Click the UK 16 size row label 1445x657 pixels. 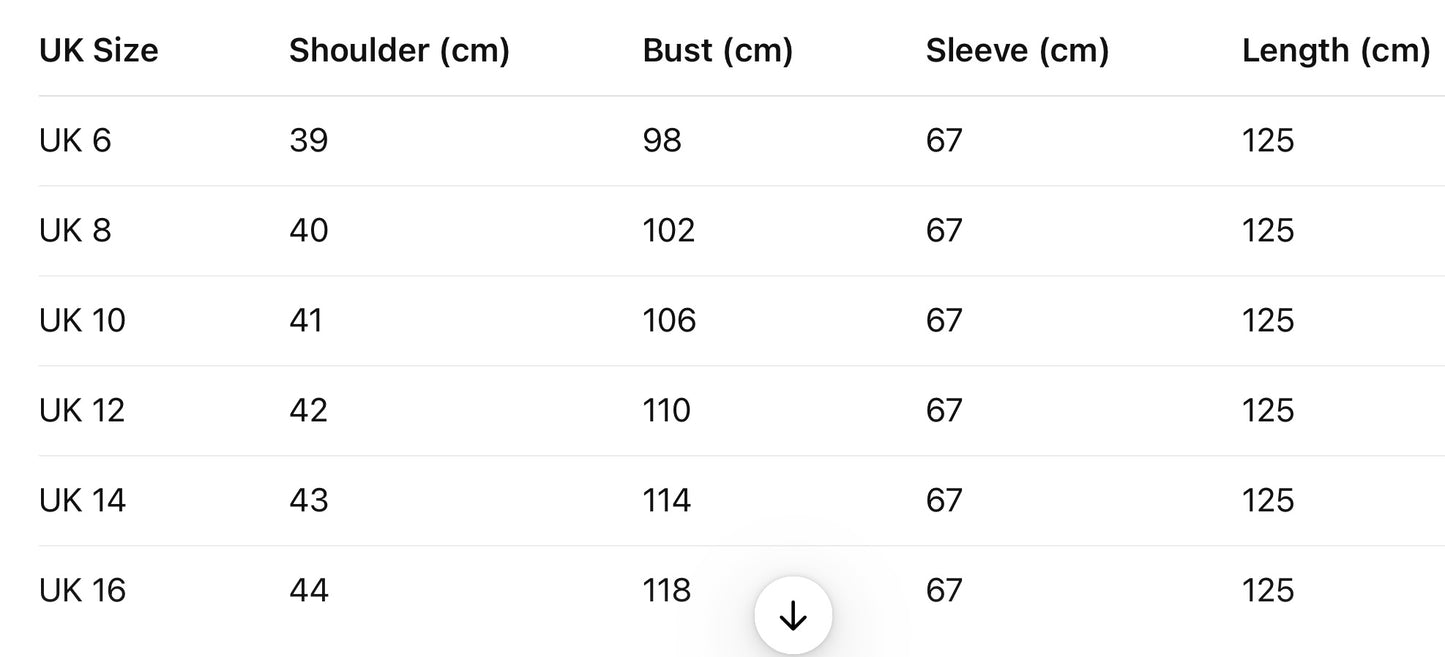pyautogui.click(x=82, y=591)
